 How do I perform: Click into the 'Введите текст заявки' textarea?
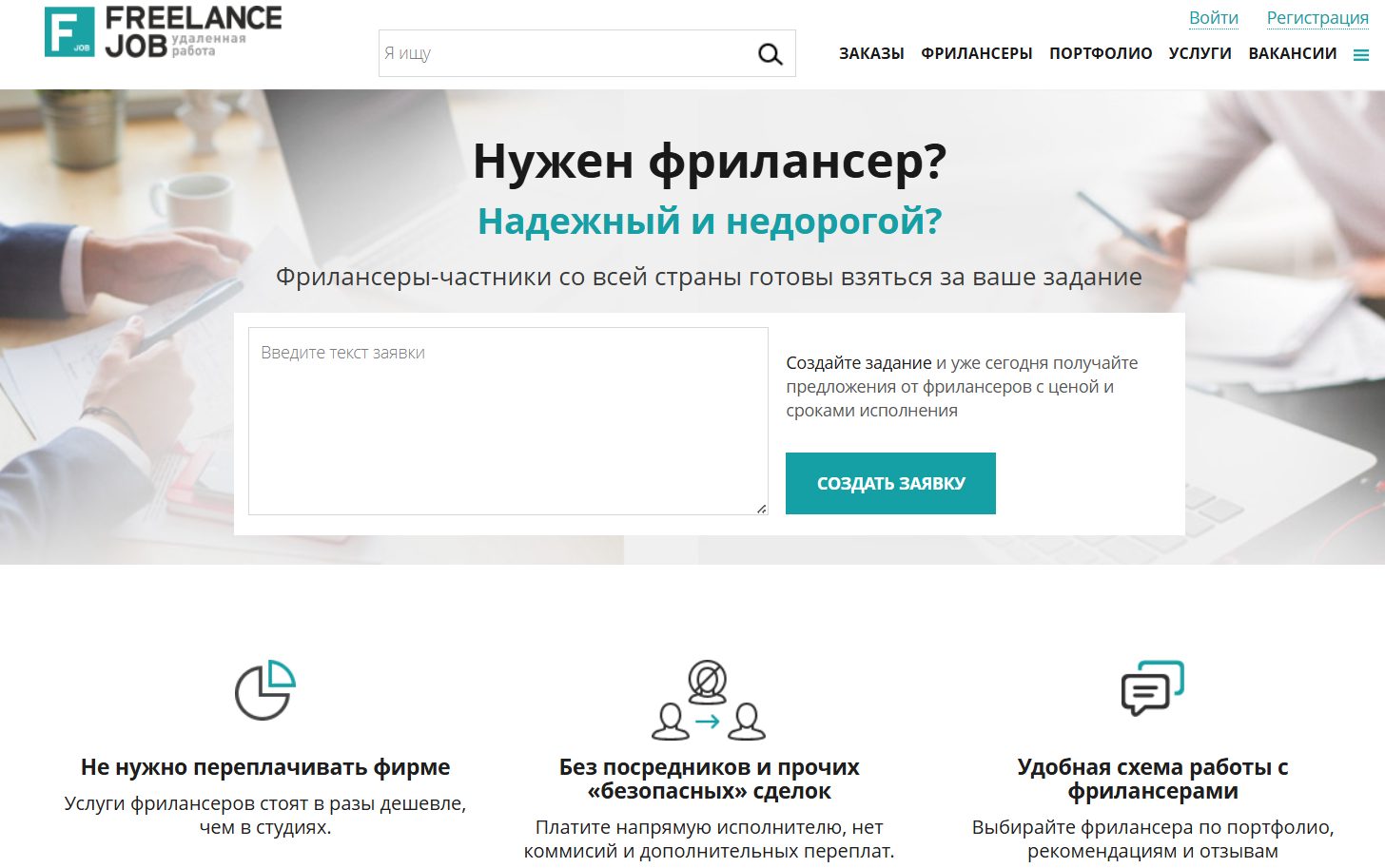(x=508, y=421)
